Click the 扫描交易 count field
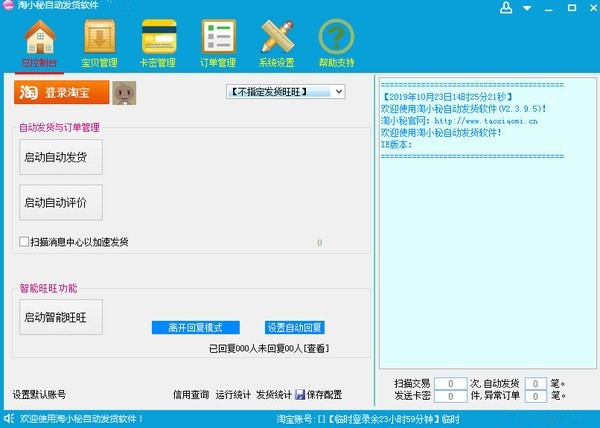Screen dimensions: 600x428 pyautogui.click(x=451, y=383)
